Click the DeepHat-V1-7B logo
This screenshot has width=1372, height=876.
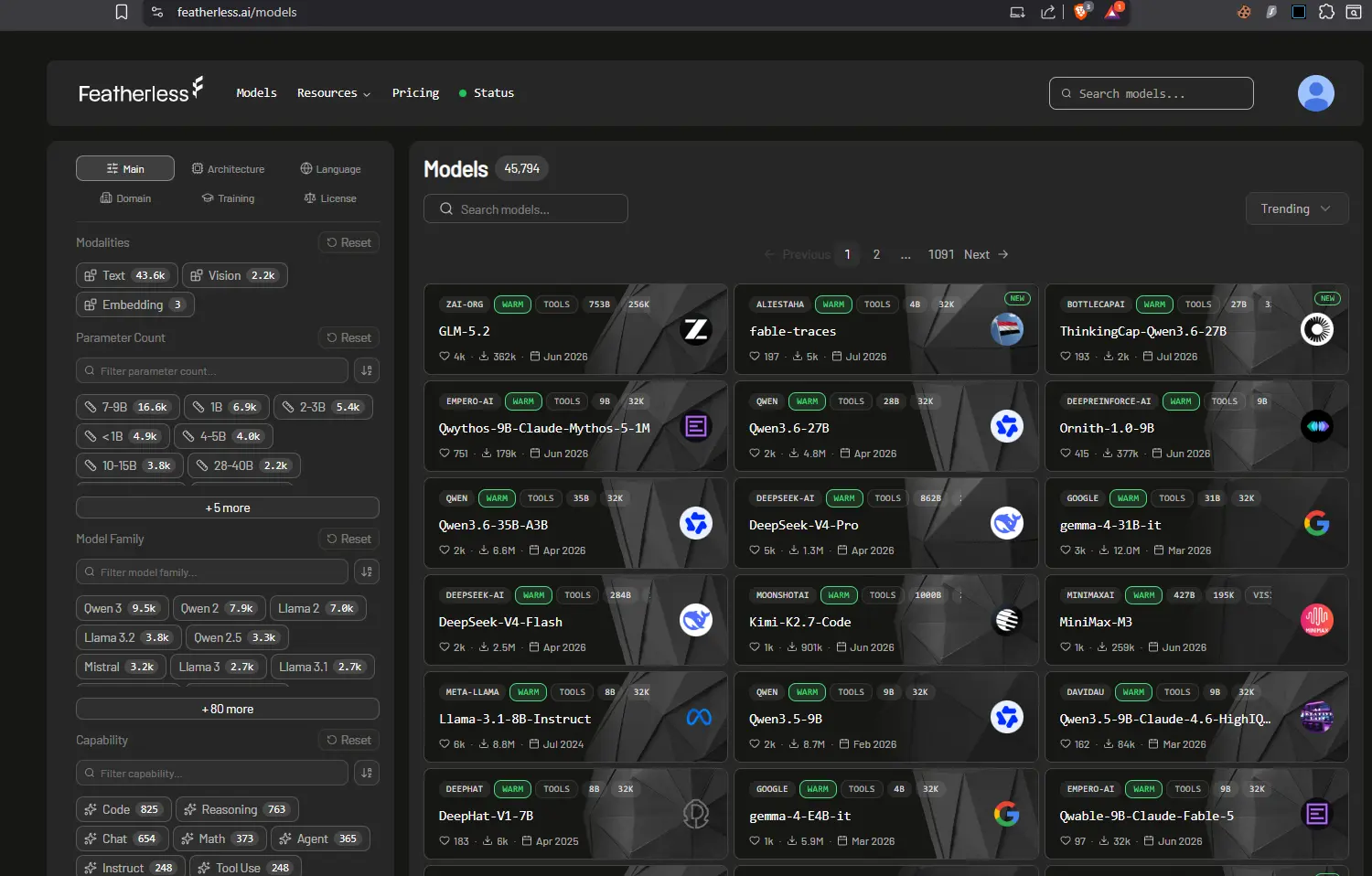pos(696,814)
